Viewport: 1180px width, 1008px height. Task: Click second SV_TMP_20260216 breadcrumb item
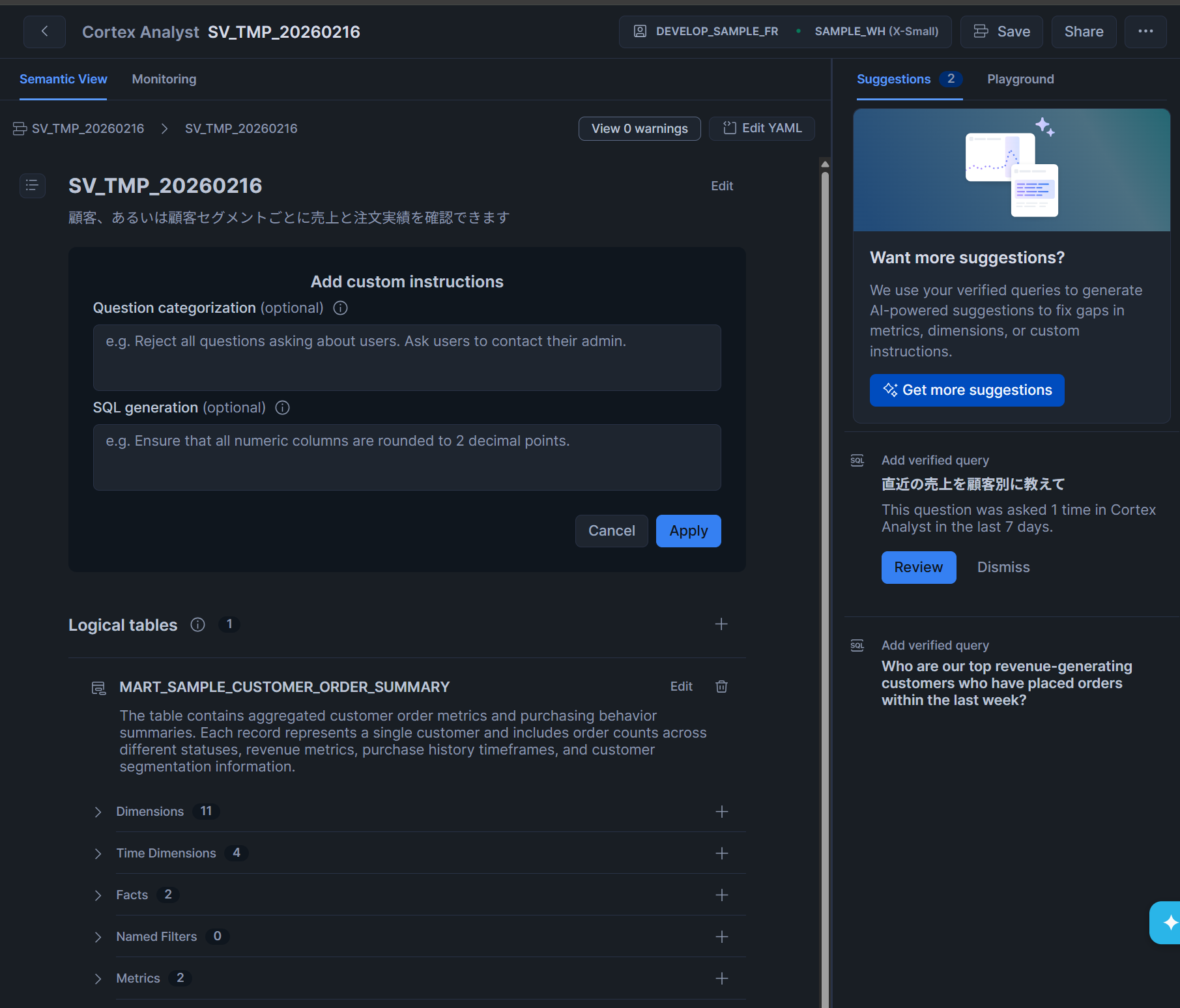click(241, 129)
